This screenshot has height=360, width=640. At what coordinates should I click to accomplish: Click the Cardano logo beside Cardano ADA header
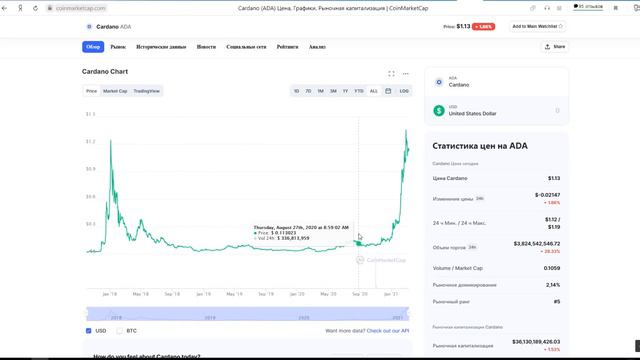pyautogui.click(x=89, y=27)
